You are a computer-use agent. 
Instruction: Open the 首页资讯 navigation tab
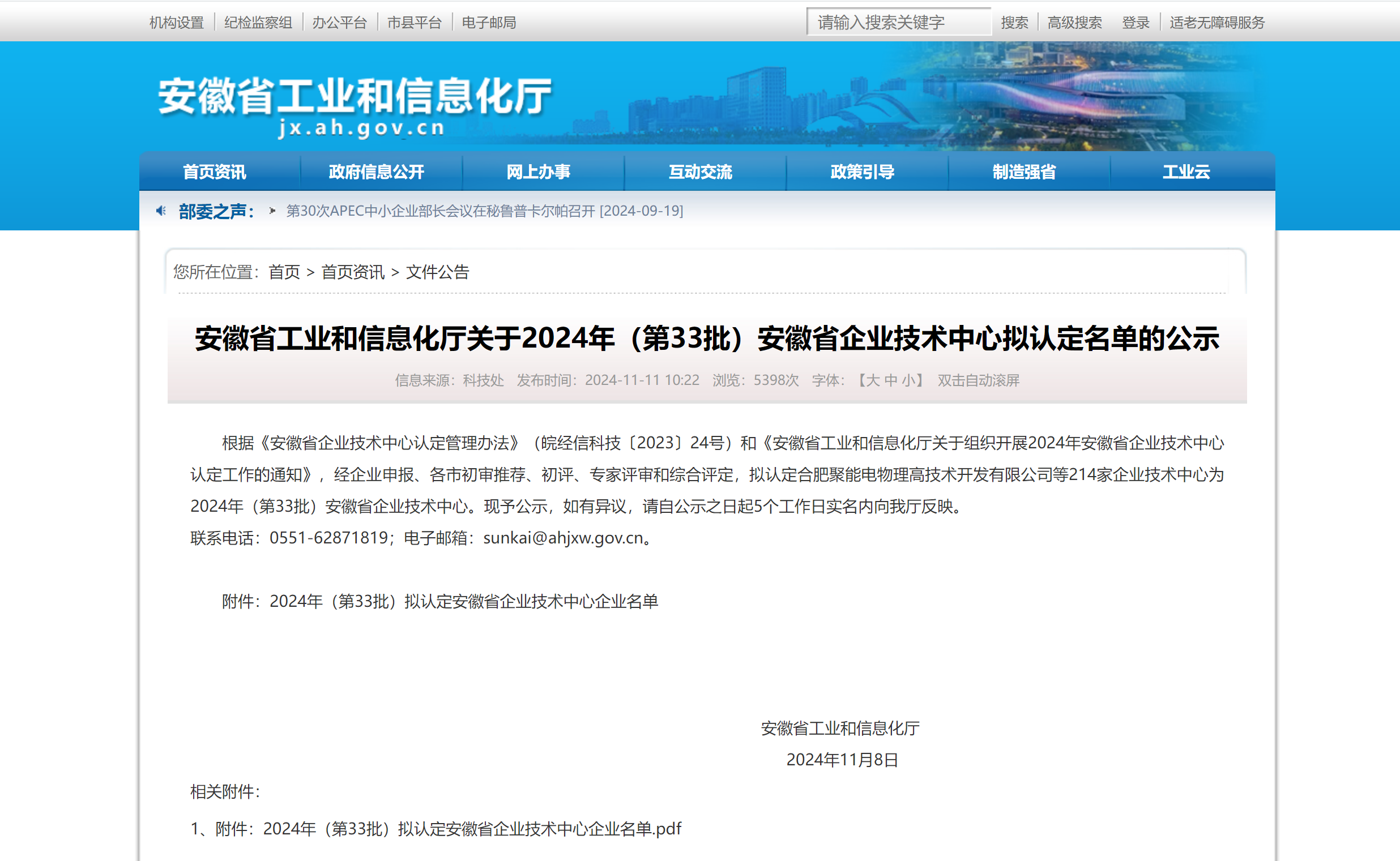tap(214, 172)
